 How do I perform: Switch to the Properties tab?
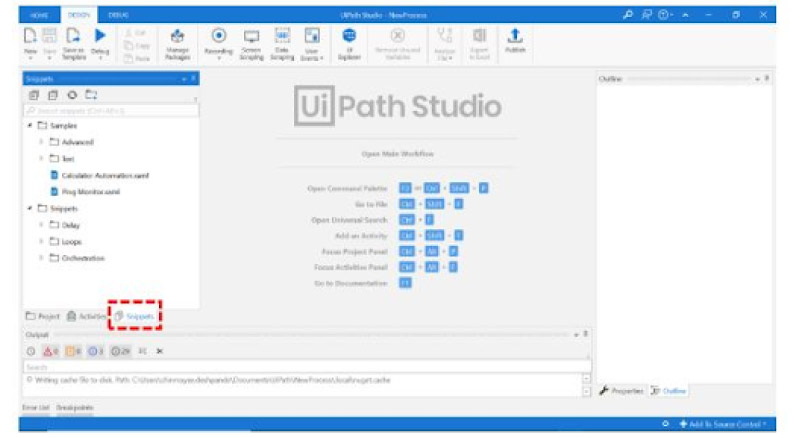tap(621, 391)
